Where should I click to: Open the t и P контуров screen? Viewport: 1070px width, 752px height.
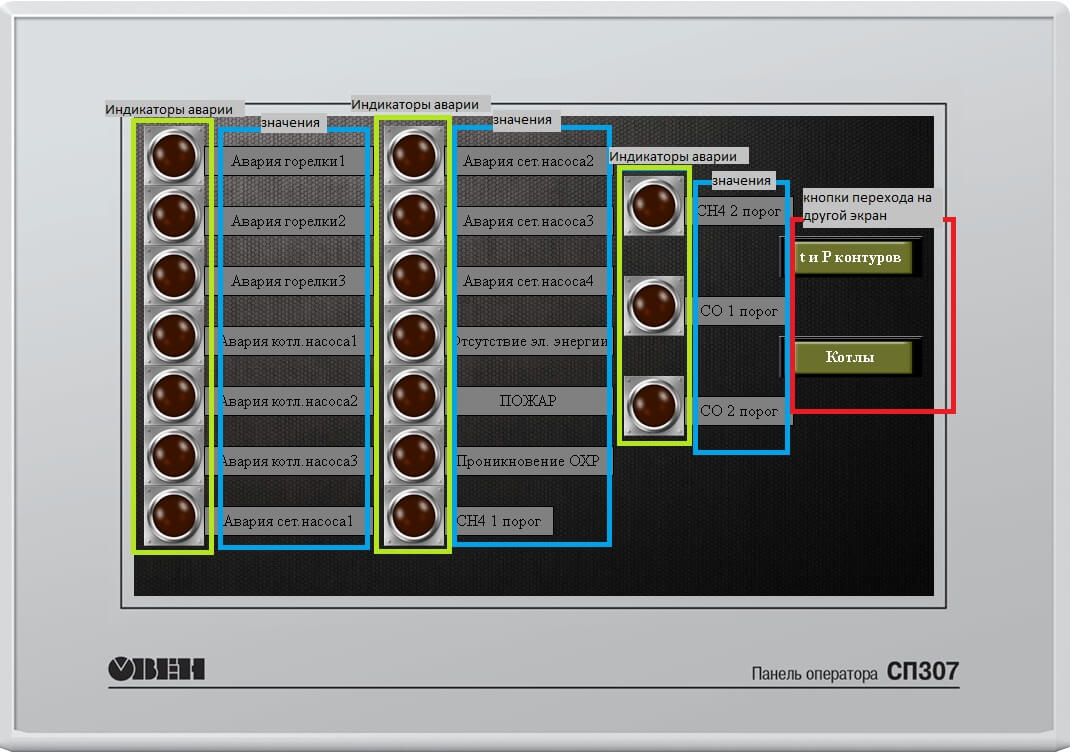[x=853, y=258]
